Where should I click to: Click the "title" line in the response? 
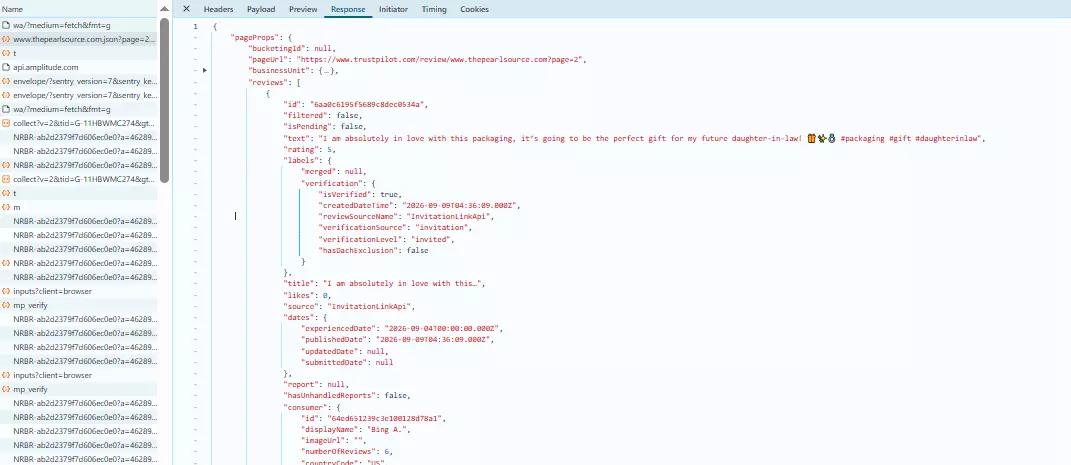click(385, 283)
